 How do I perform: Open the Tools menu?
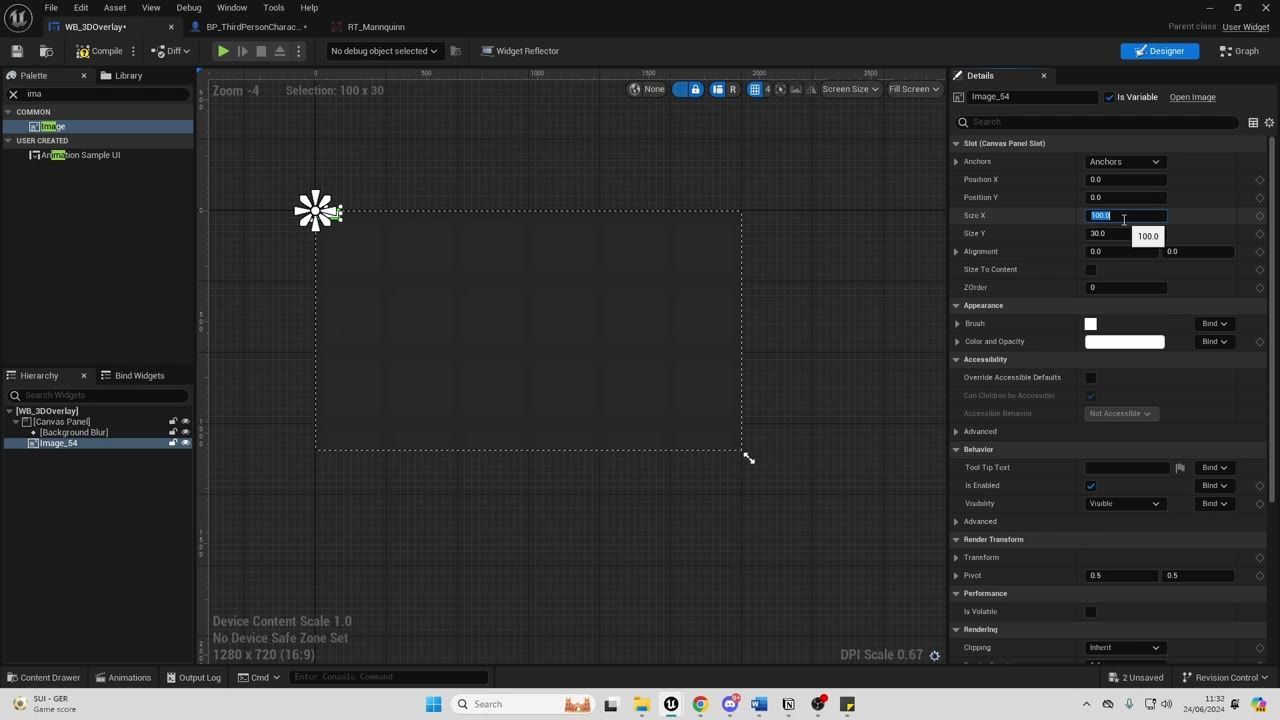click(273, 8)
